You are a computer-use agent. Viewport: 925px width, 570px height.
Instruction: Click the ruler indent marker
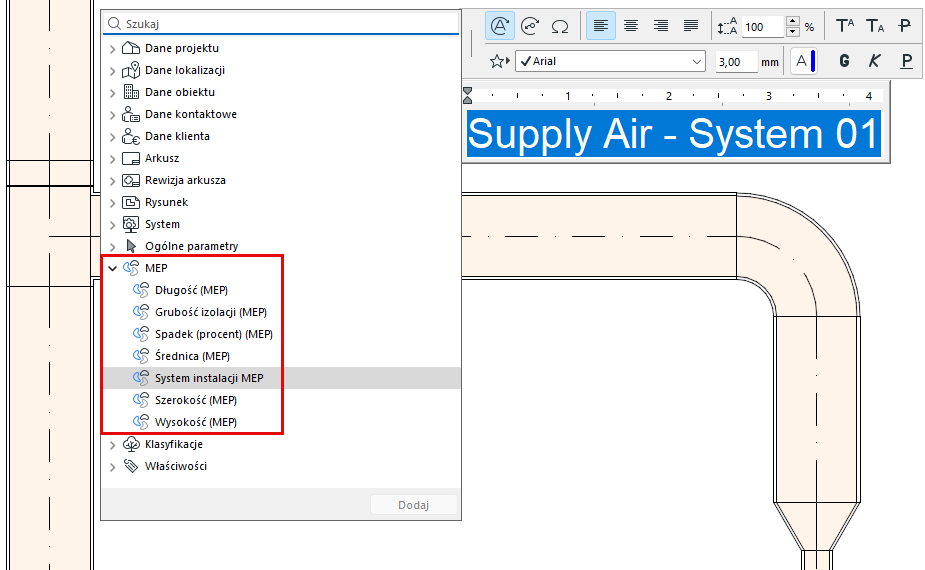pos(467,96)
